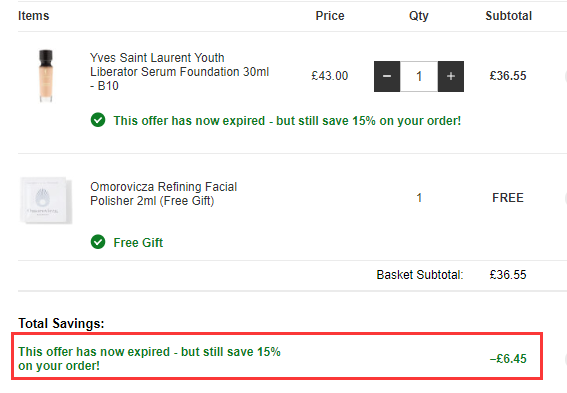The height and width of the screenshot is (393, 567).
Task: Click the Basket Subtotal label
Action: coord(420,275)
